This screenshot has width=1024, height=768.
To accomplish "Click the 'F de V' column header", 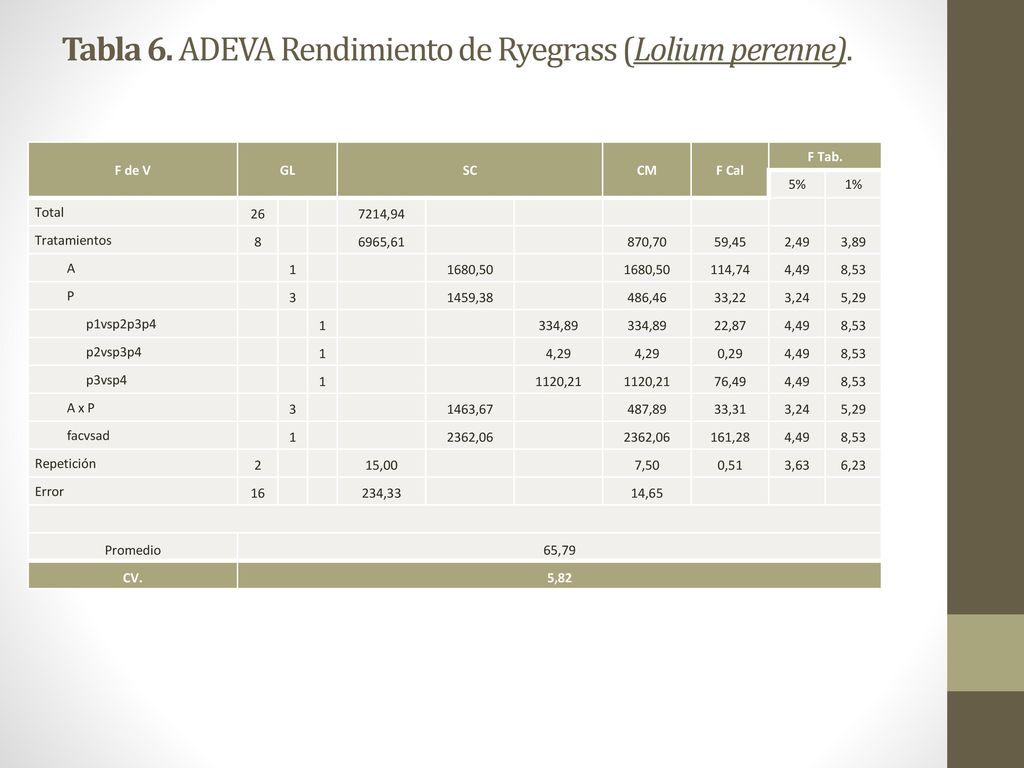I will point(133,170).
